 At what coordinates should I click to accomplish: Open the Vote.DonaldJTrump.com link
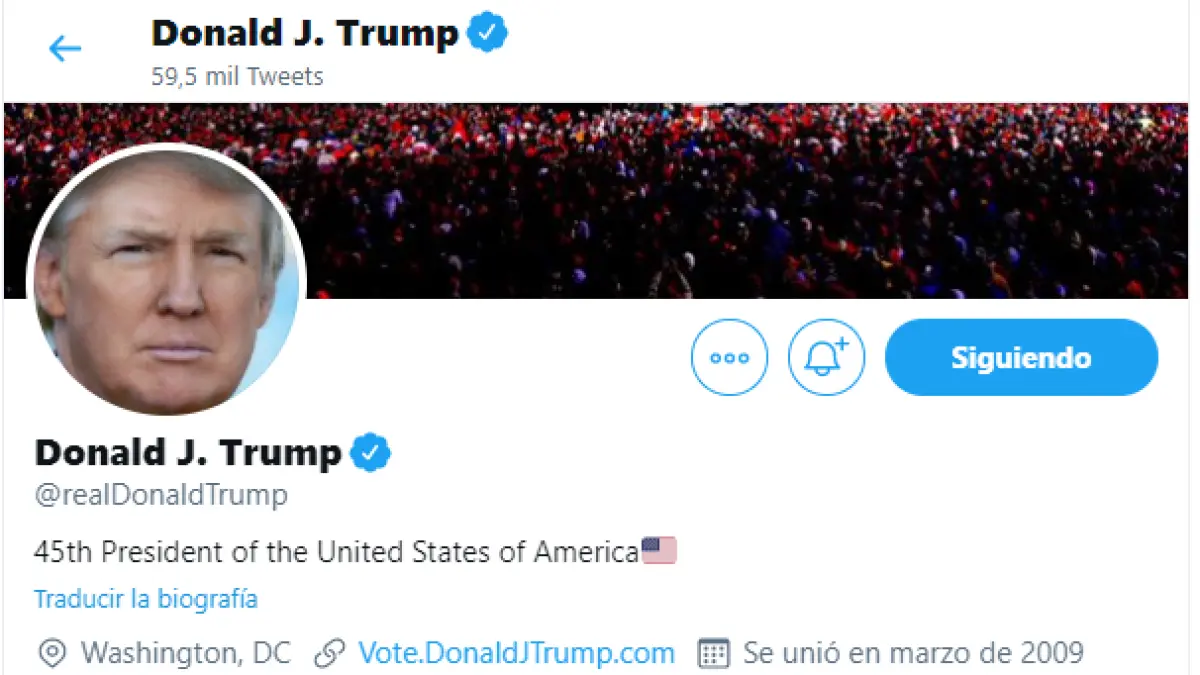click(x=516, y=654)
